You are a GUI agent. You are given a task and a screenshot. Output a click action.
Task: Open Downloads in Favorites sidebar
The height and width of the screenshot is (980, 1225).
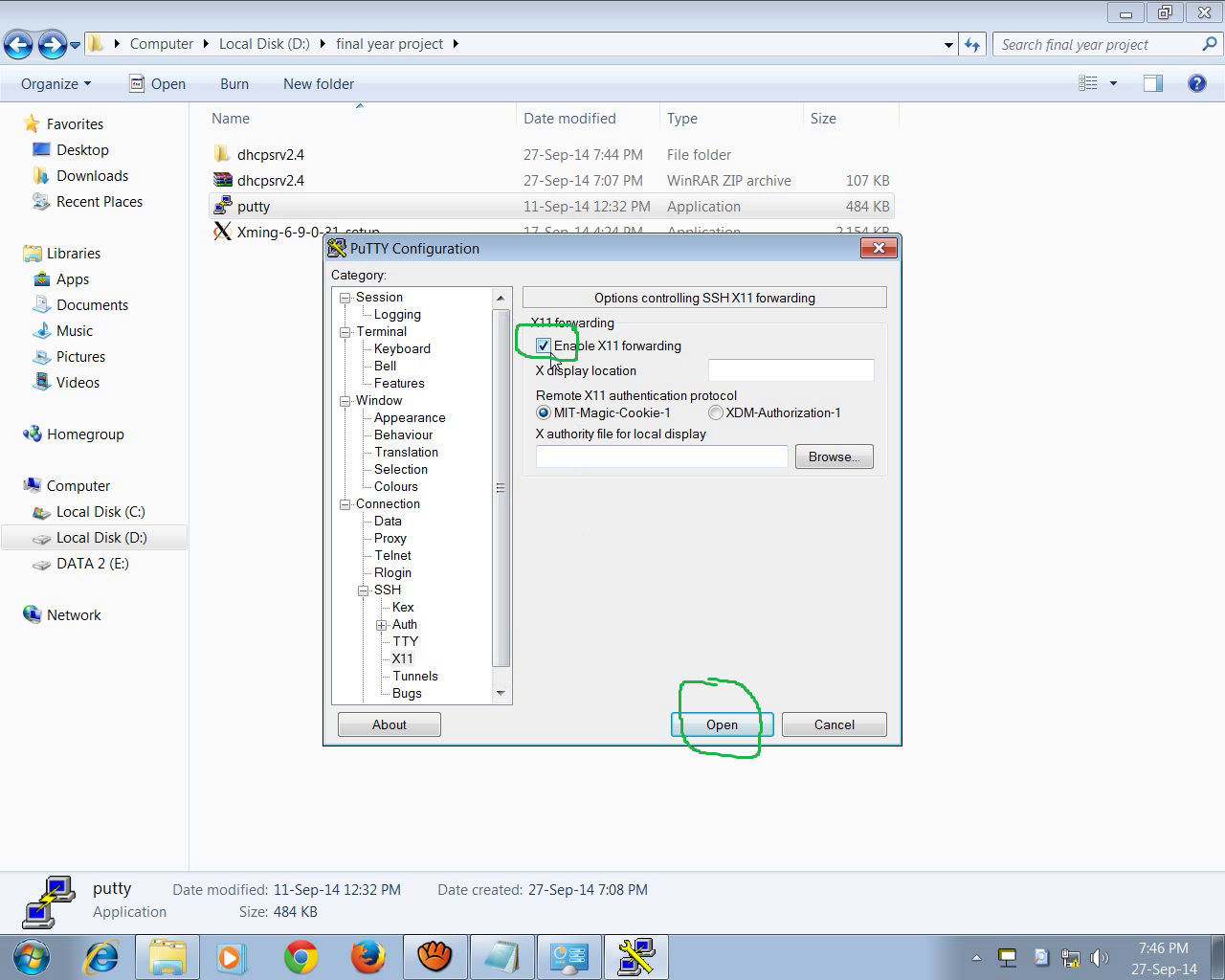tap(92, 175)
